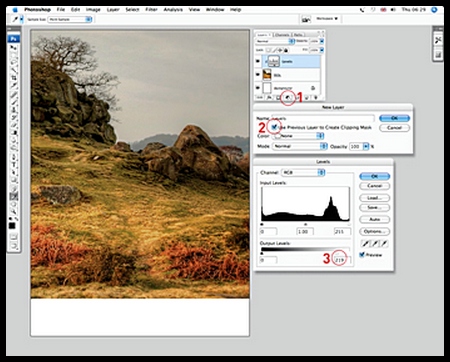Click OK in the New Layer dialog

[394, 118]
